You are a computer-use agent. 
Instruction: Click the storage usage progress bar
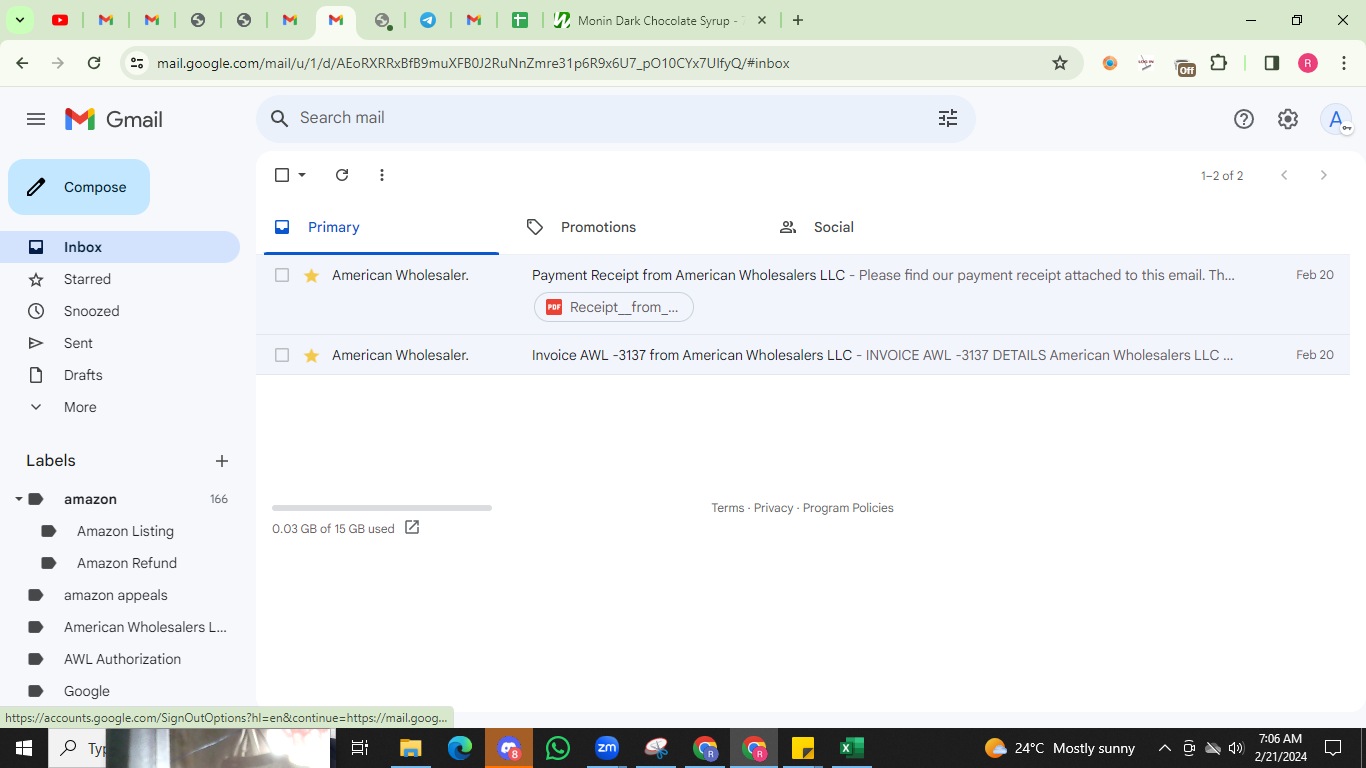[382, 508]
